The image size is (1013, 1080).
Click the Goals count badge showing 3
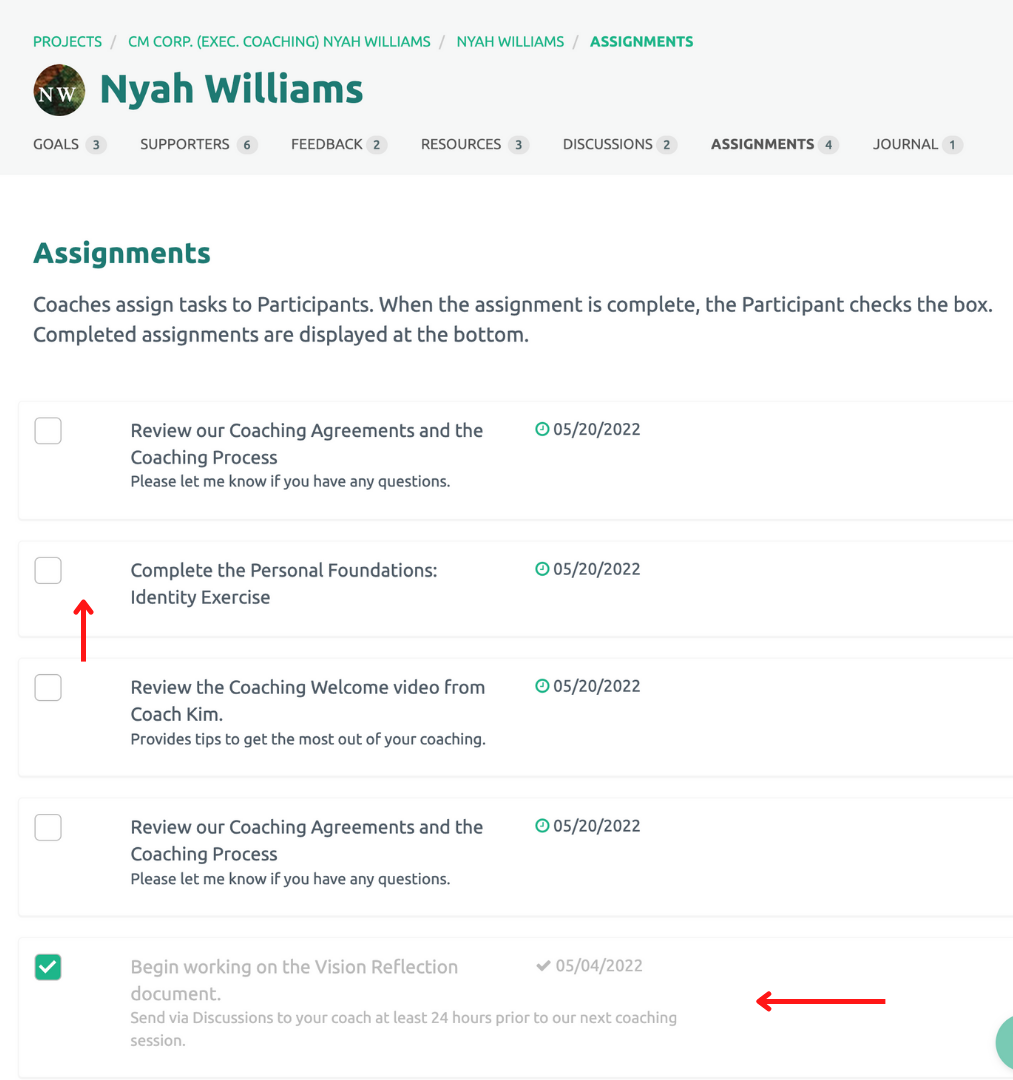(96, 145)
